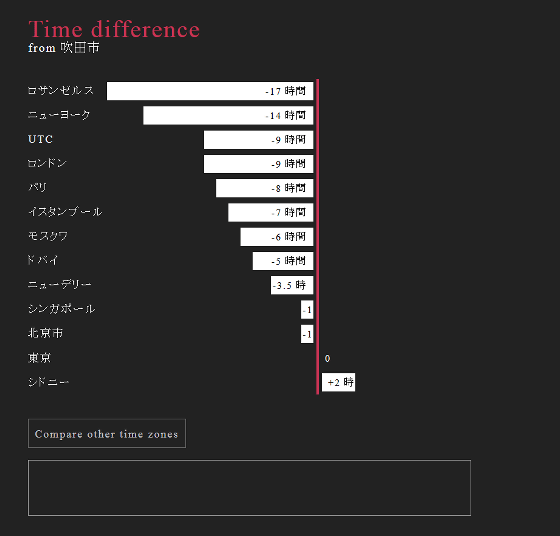The height and width of the screenshot is (536, 560).
Task: Click the パリ city label
Action: point(38,188)
